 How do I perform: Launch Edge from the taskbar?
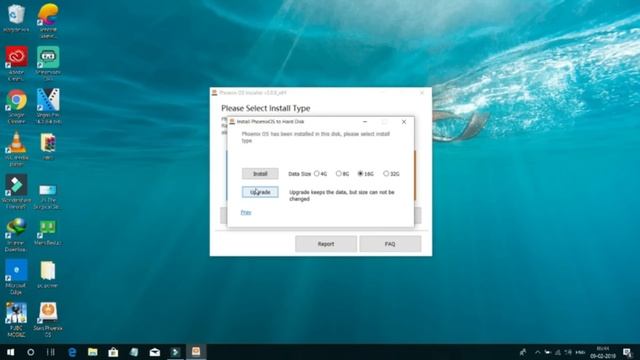[72, 352]
